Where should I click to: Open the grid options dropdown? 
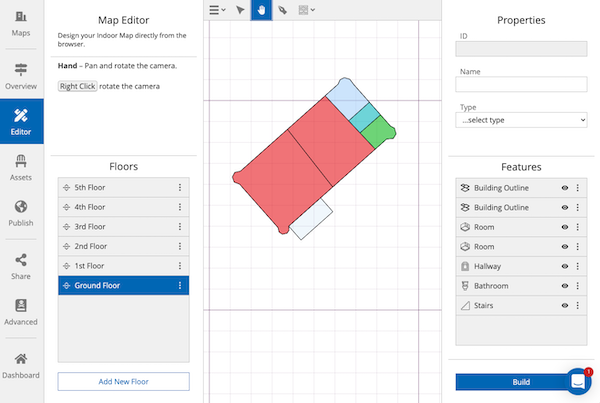(x=308, y=10)
